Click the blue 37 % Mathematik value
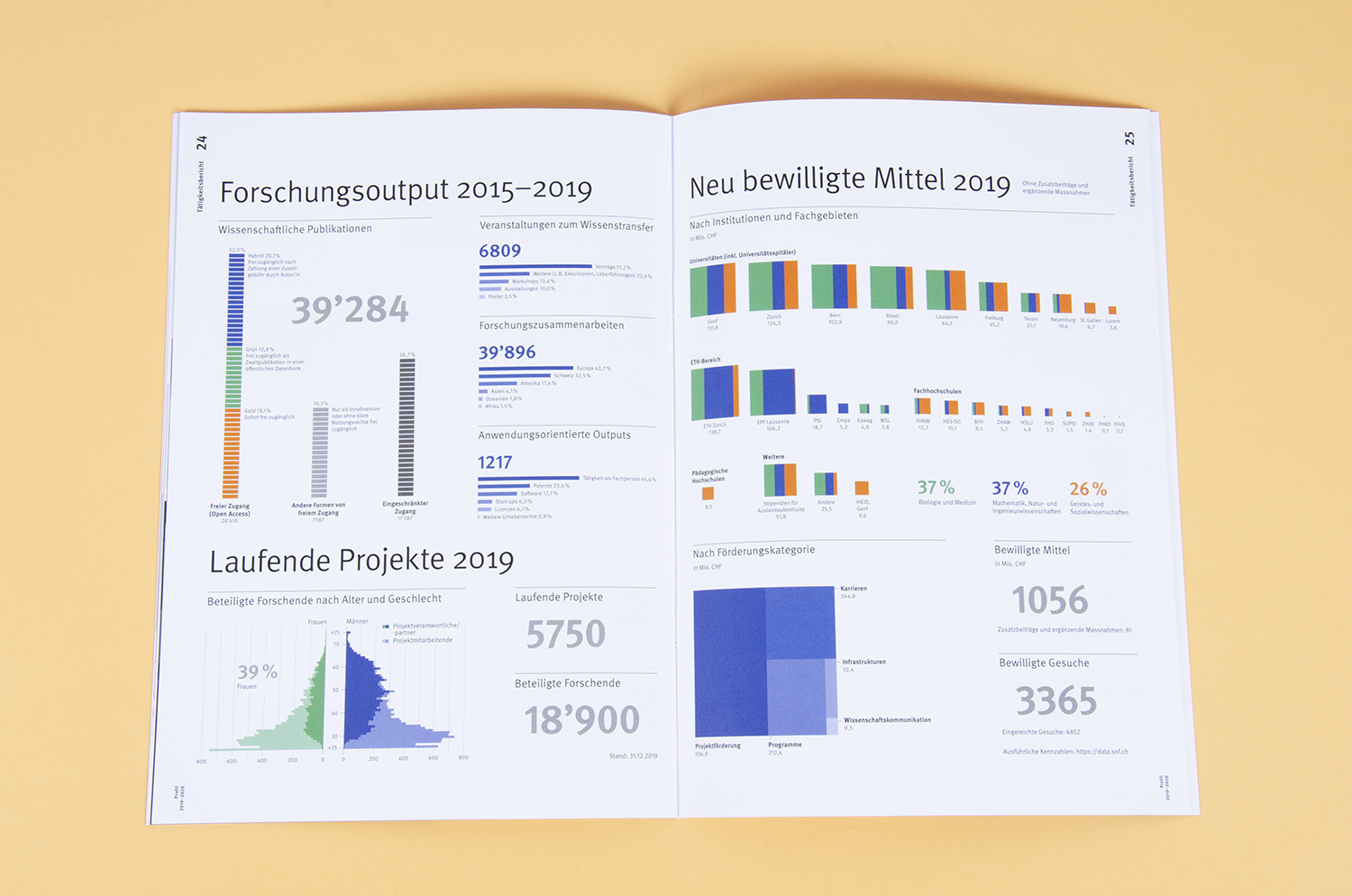Viewport: 1352px width, 896px height. coord(1009,489)
